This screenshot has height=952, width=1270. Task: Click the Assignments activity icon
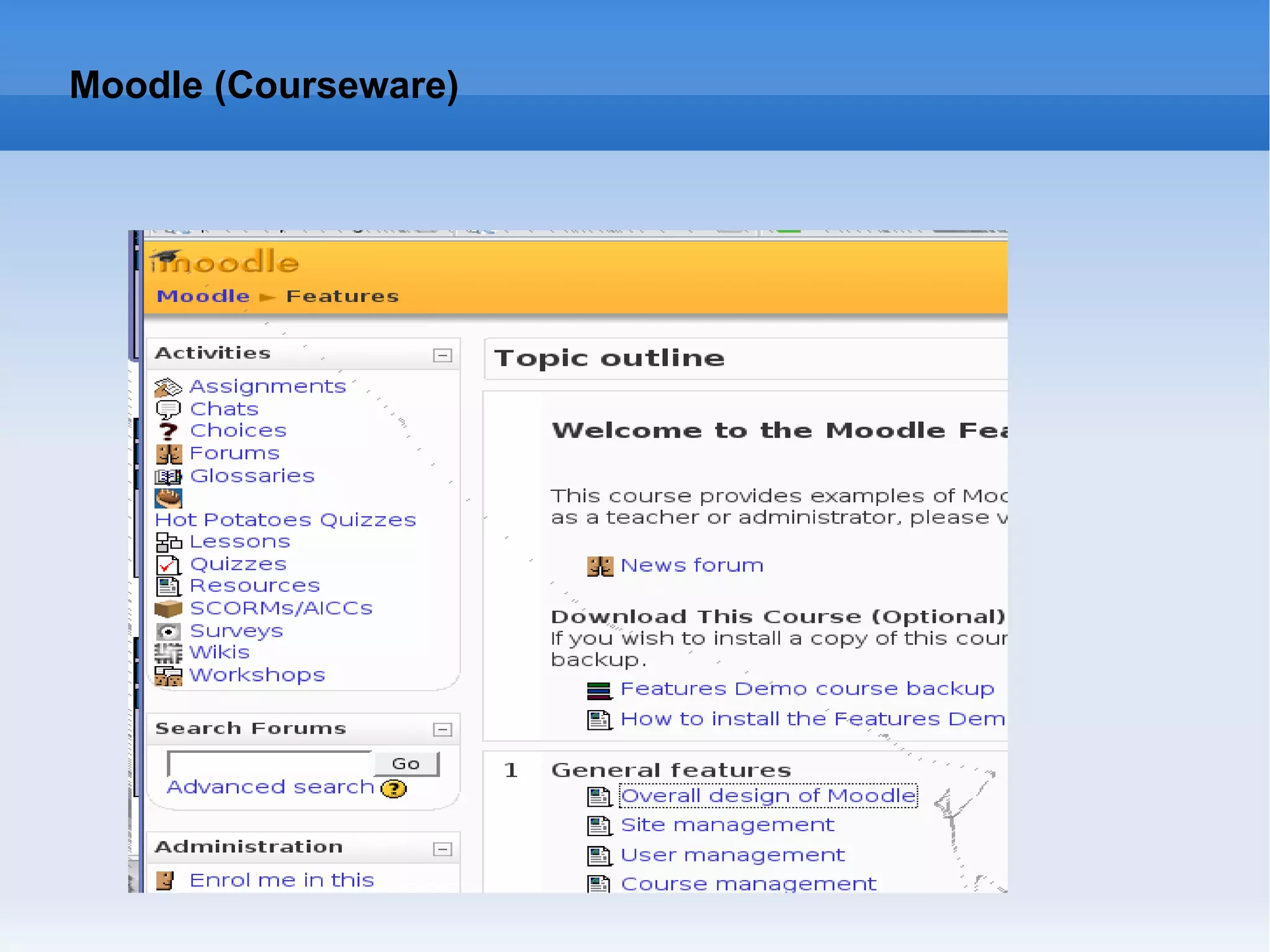[167, 388]
